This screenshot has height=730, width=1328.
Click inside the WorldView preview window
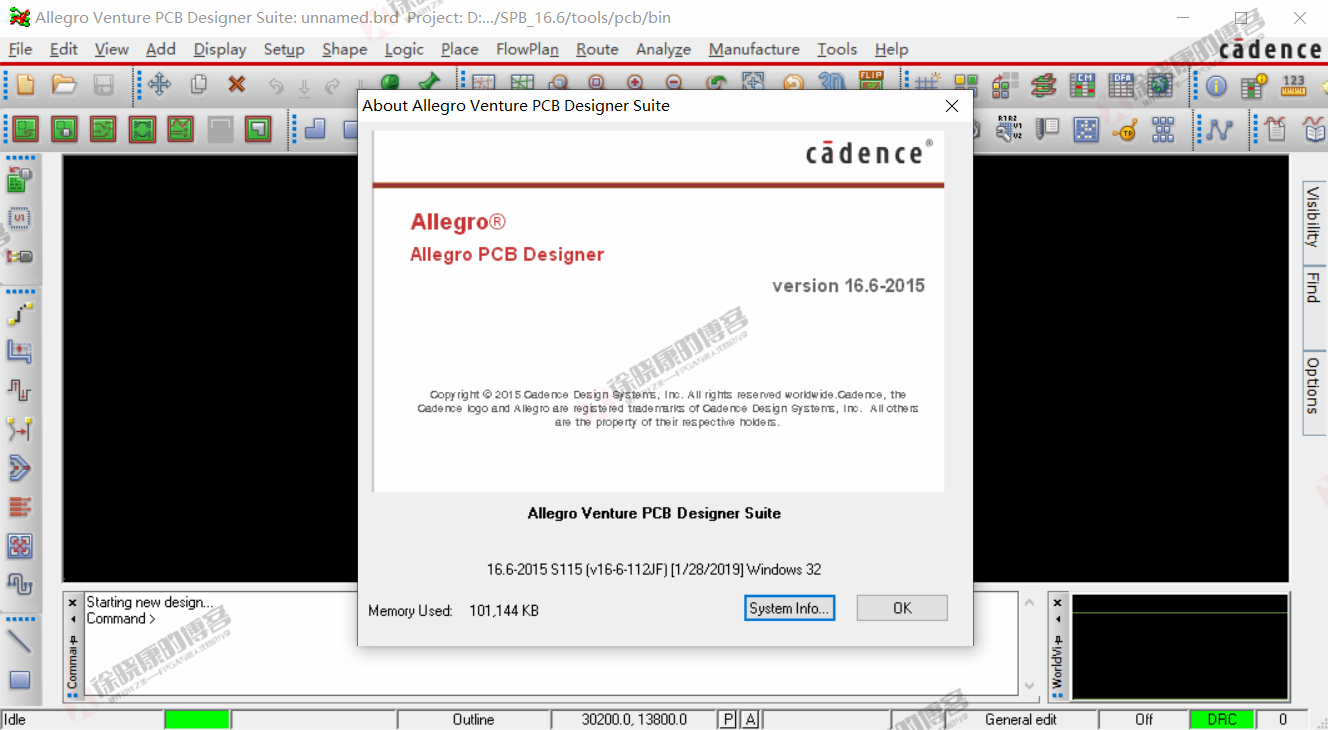pos(1180,647)
